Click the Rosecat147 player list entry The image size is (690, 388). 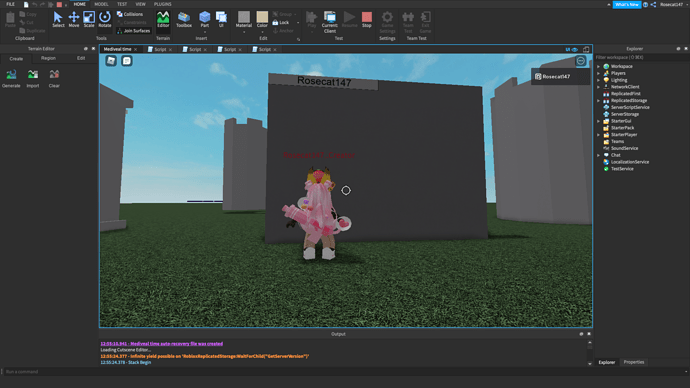560,77
